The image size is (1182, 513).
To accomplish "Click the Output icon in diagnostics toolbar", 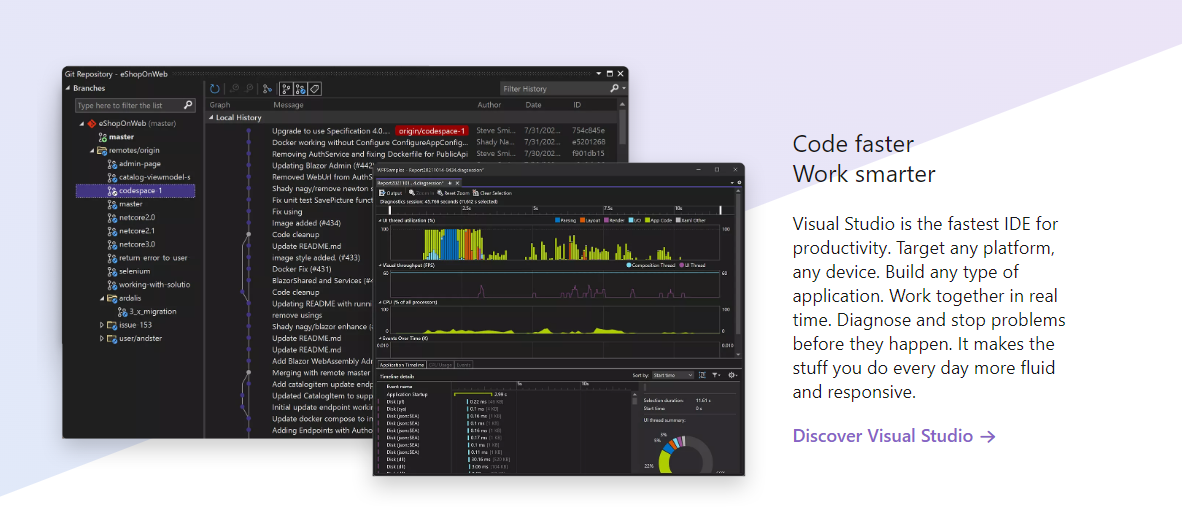I will point(382,193).
